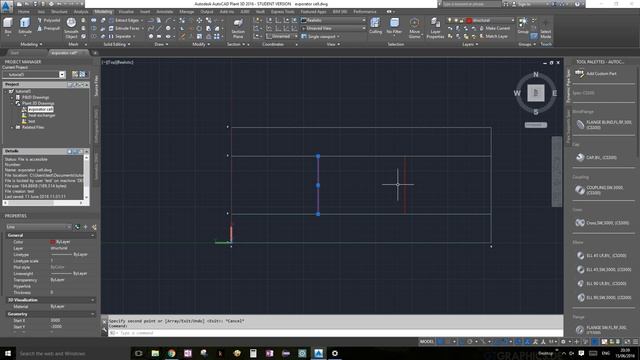Select P&ID Drawings in project tree
The width and height of the screenshot is (640, 360).
click(x=35, y=98)
